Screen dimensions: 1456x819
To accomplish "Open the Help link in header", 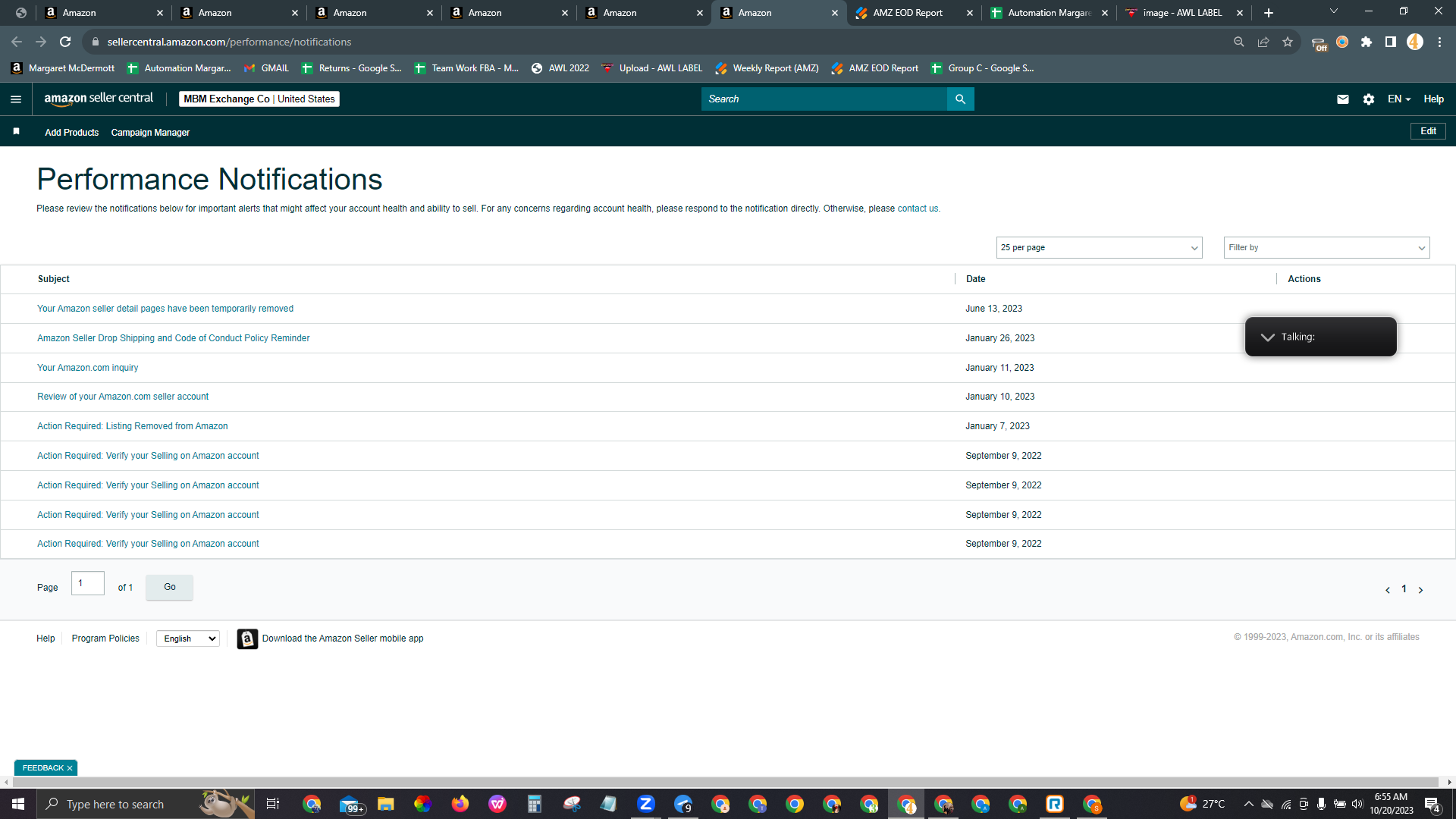I will (x=1433, y=99).
